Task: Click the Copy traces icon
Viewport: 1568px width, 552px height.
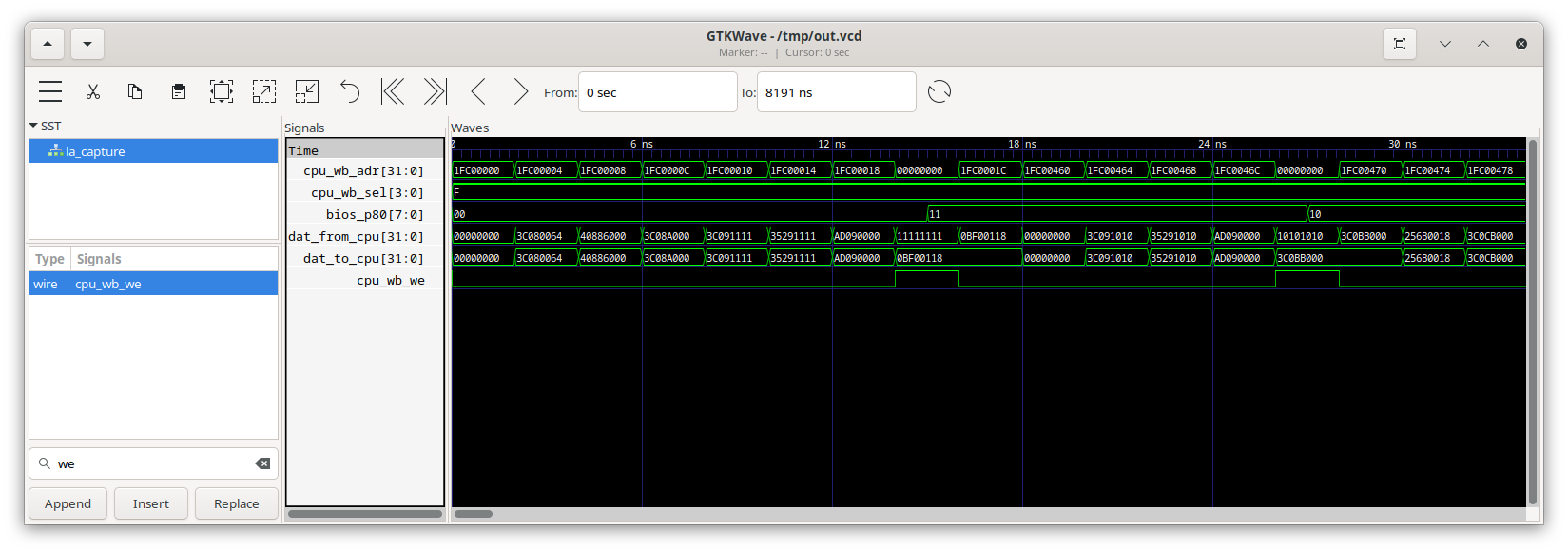Action: pyautogui.click(x=135, y=91)
